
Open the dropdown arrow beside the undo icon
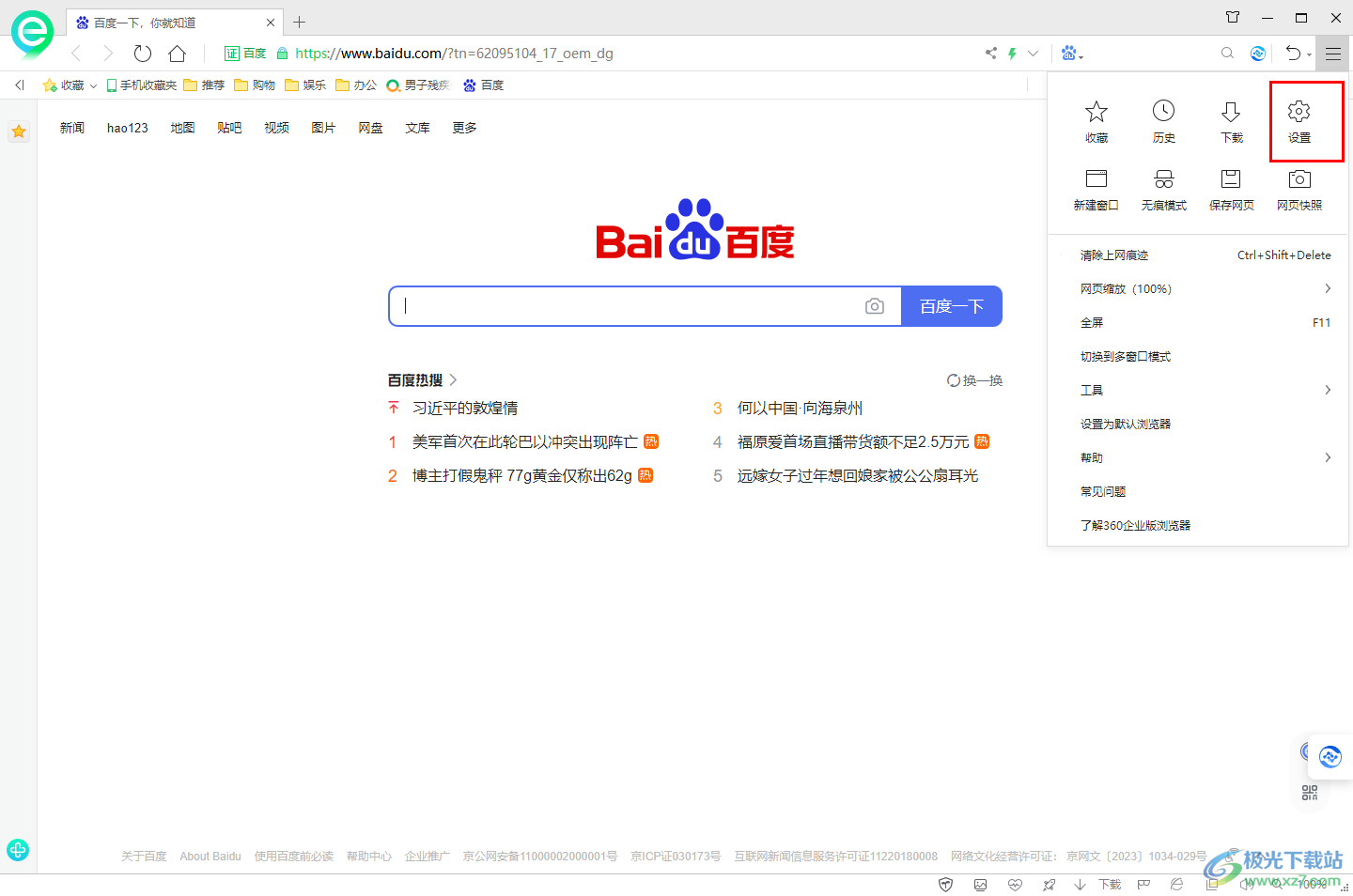click(1310, 55)
